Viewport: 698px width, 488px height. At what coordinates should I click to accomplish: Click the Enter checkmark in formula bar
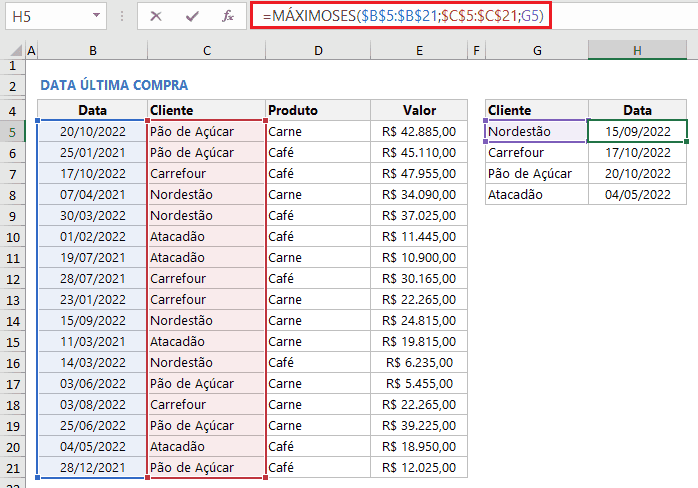pyautogui.click(x=192, y=16)
